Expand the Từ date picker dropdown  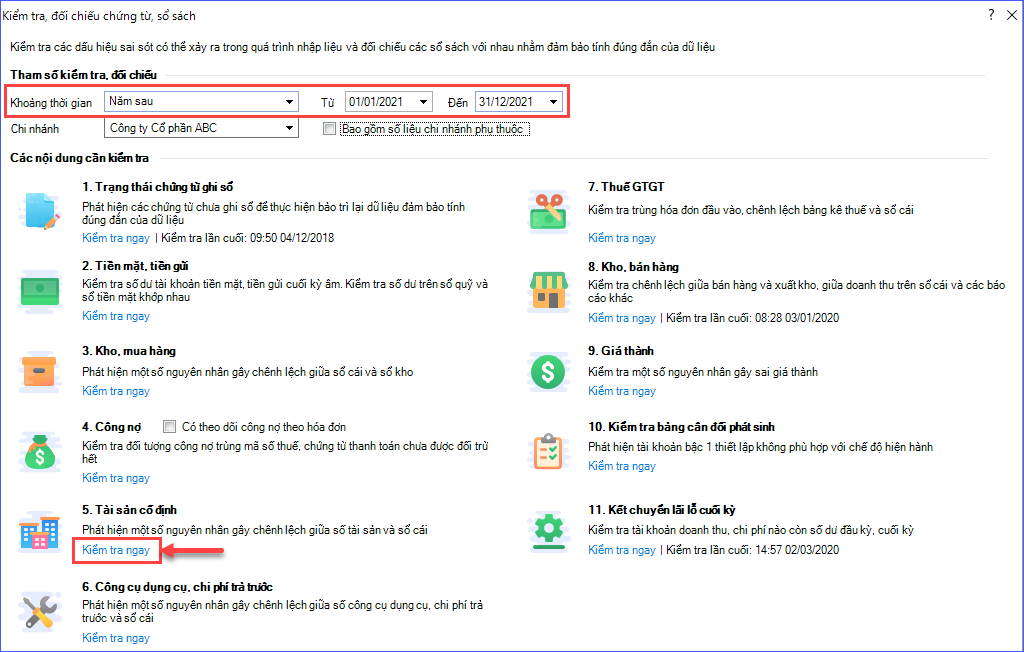click(x=424, y=102)
